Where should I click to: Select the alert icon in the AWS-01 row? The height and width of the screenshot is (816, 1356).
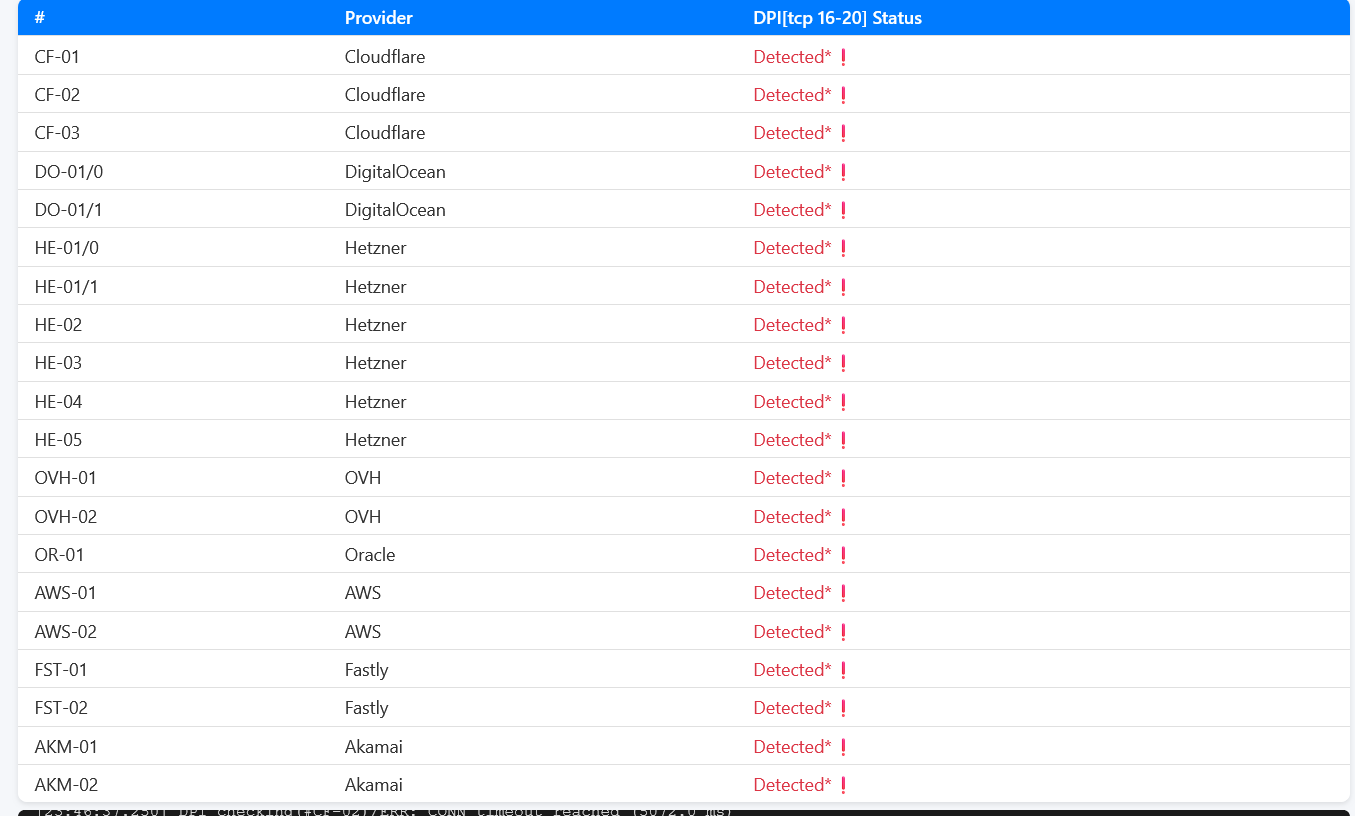[x=843, y=593]
